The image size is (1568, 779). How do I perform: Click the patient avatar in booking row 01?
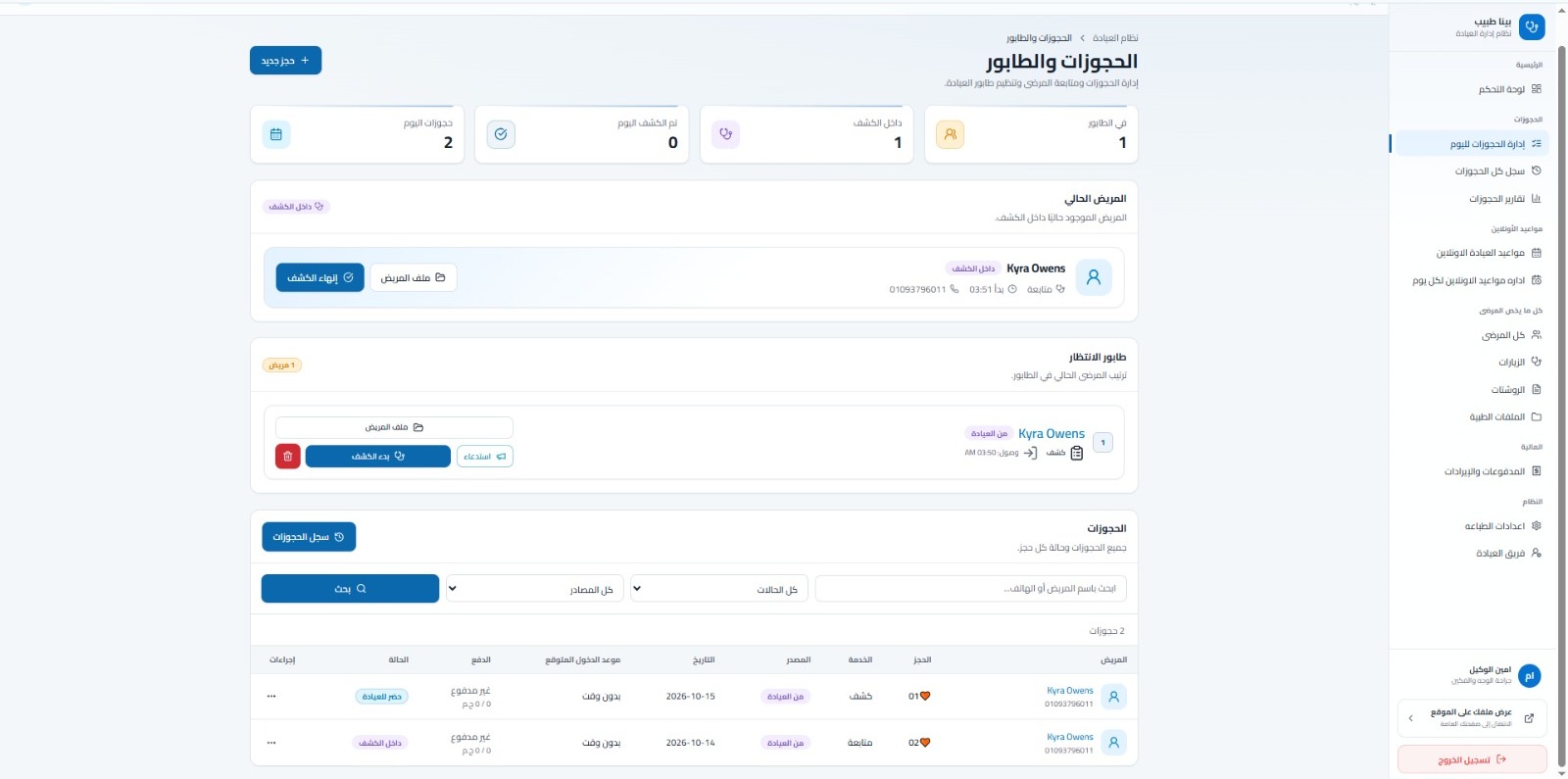1113,697
